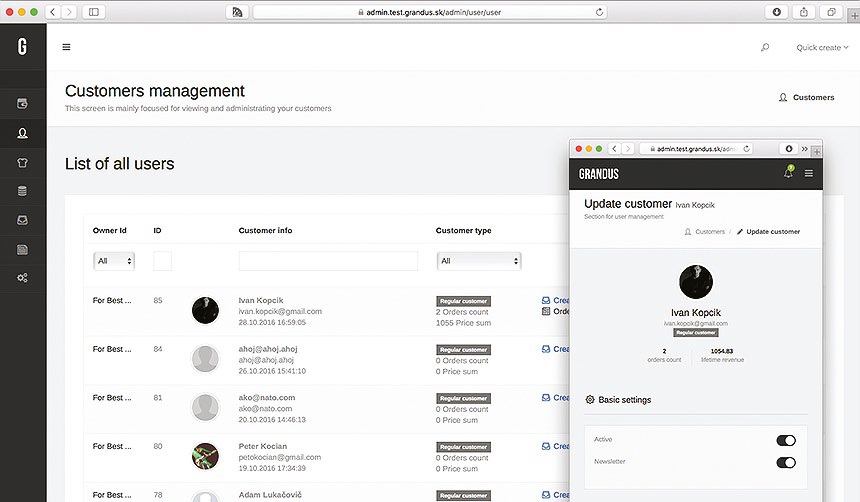
Task: Click Customers breadcrumb in popup window
Action: point(705,231)
